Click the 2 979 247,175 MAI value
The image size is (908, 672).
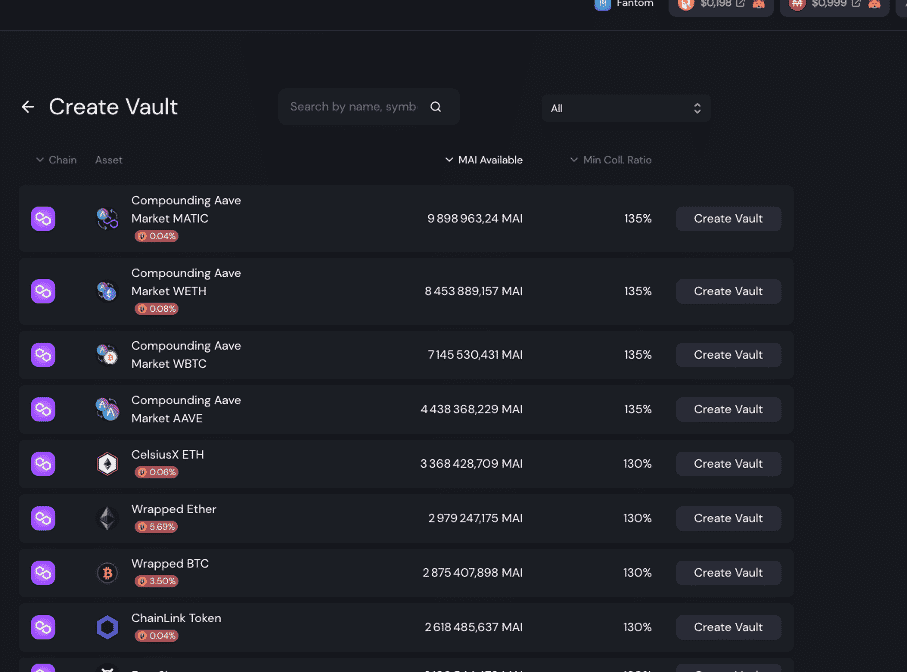(475, 518)
